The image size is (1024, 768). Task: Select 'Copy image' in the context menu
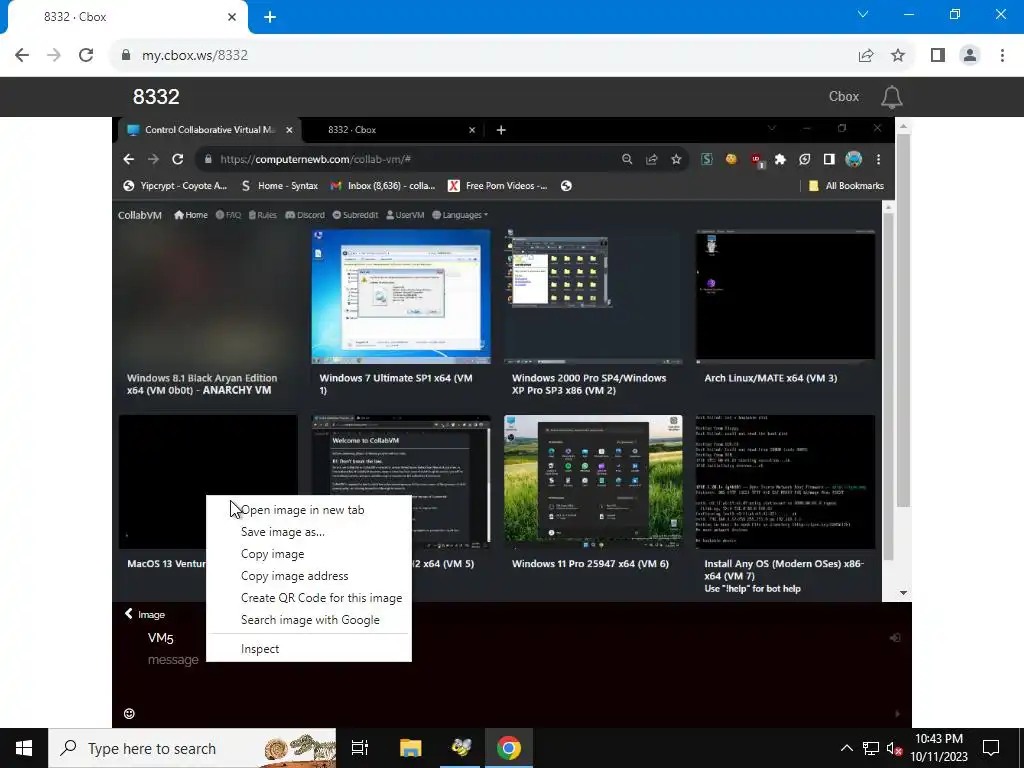pos(309,554)
